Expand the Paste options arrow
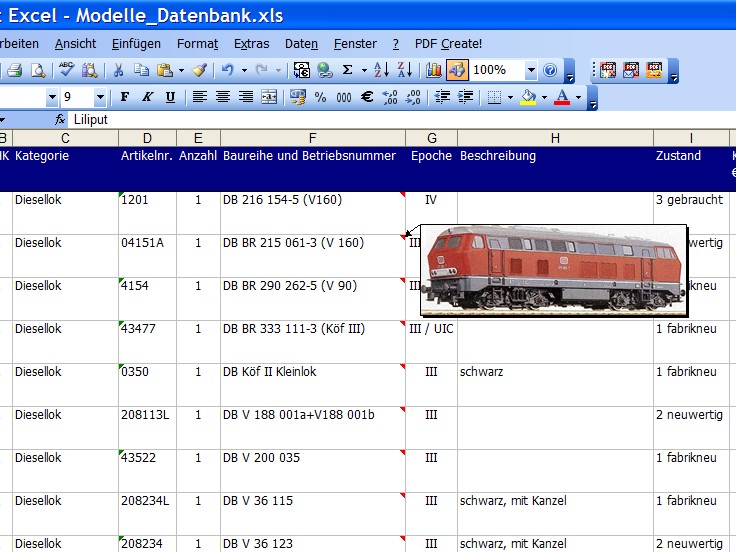This screenshot has height=552, width=736. click(x=181, y=70)
